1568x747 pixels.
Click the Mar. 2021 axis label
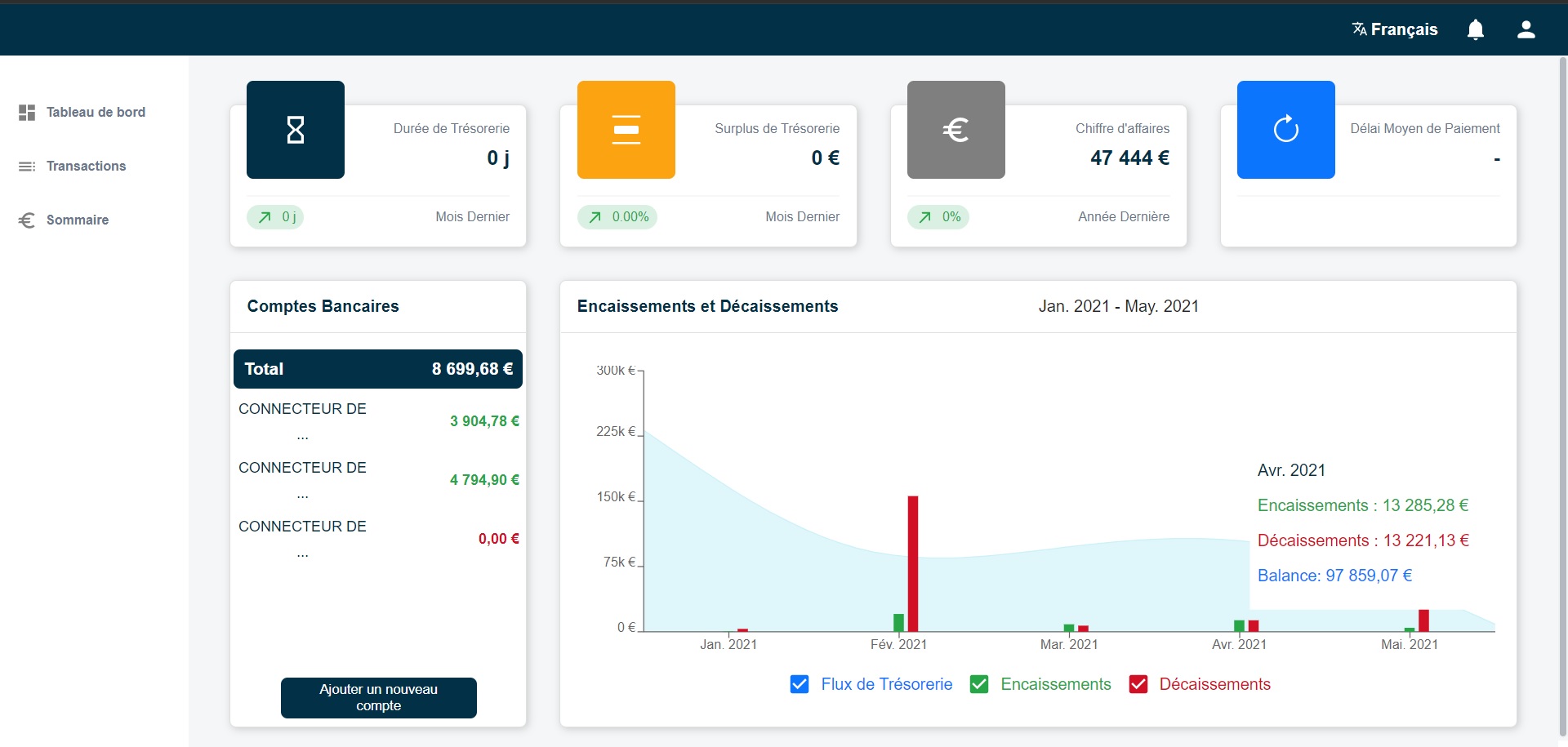[x=1069, y=644]
